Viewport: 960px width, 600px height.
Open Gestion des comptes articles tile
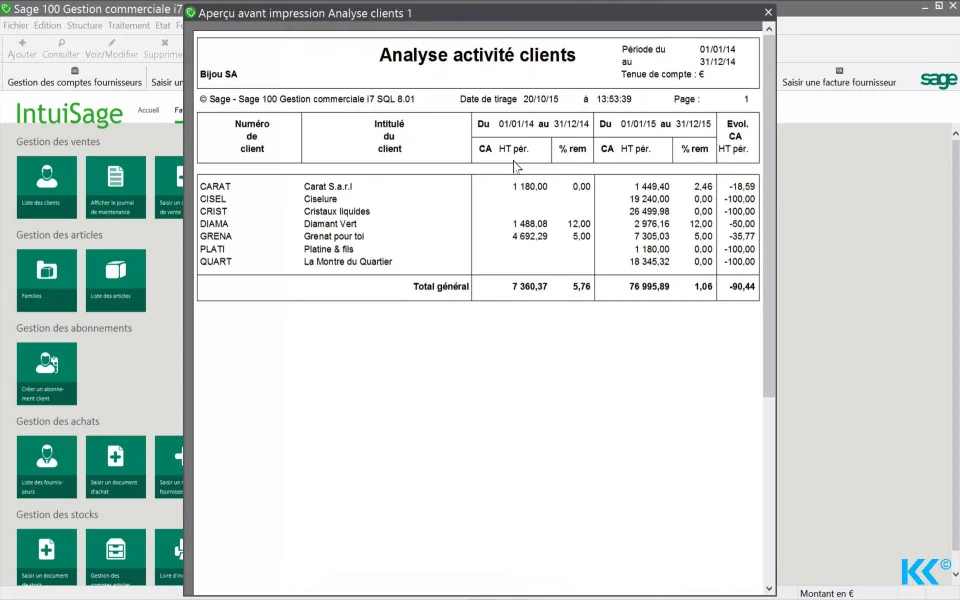[116, 557]
